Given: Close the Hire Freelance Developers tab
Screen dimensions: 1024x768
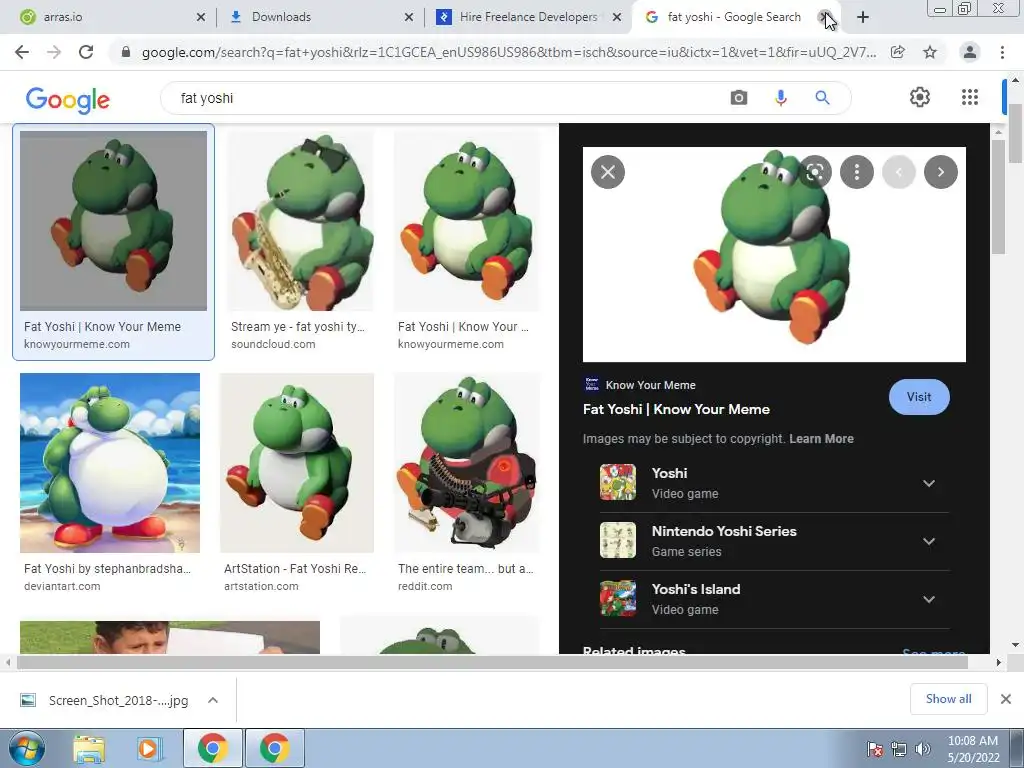Looking at the screenshot, I should tap(616, 17).
